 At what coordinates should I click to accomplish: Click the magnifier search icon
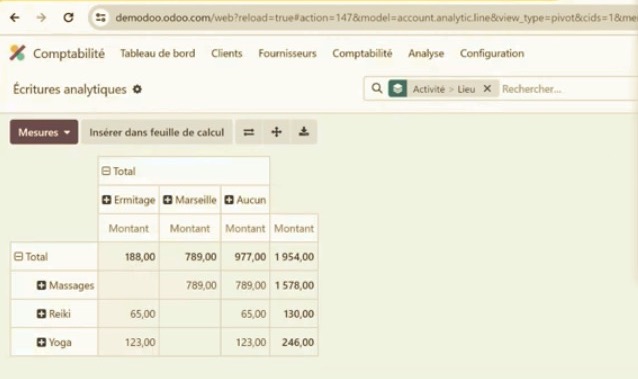tap(377, 88)
